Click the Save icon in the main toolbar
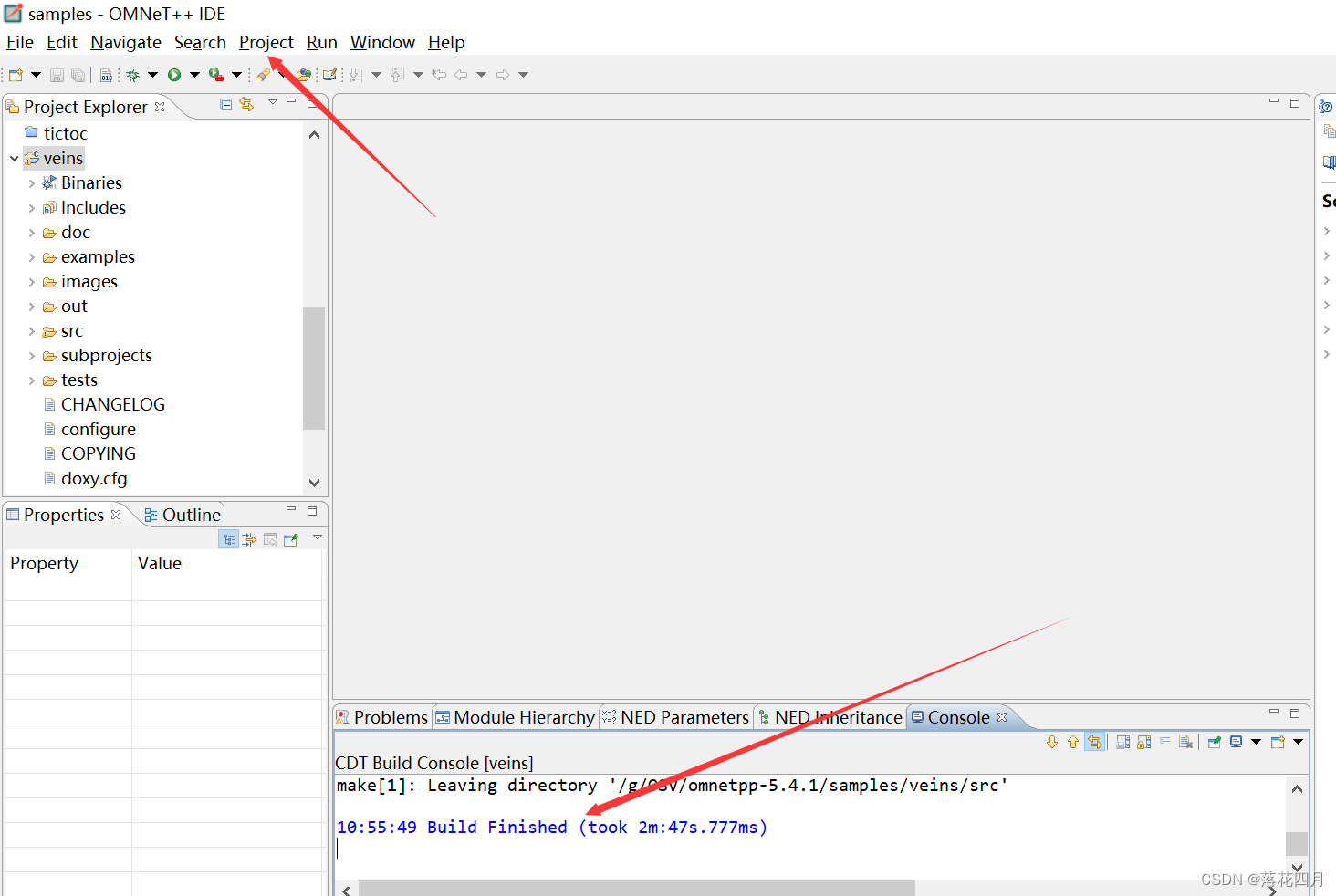The width and height of the screenshot is (1336, 896). click(57, 75)
